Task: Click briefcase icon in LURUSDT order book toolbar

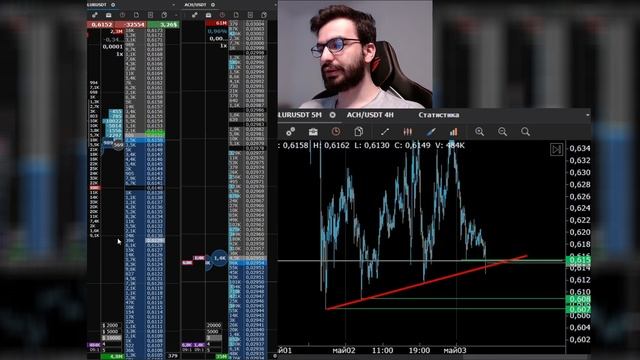Action: 109,15
